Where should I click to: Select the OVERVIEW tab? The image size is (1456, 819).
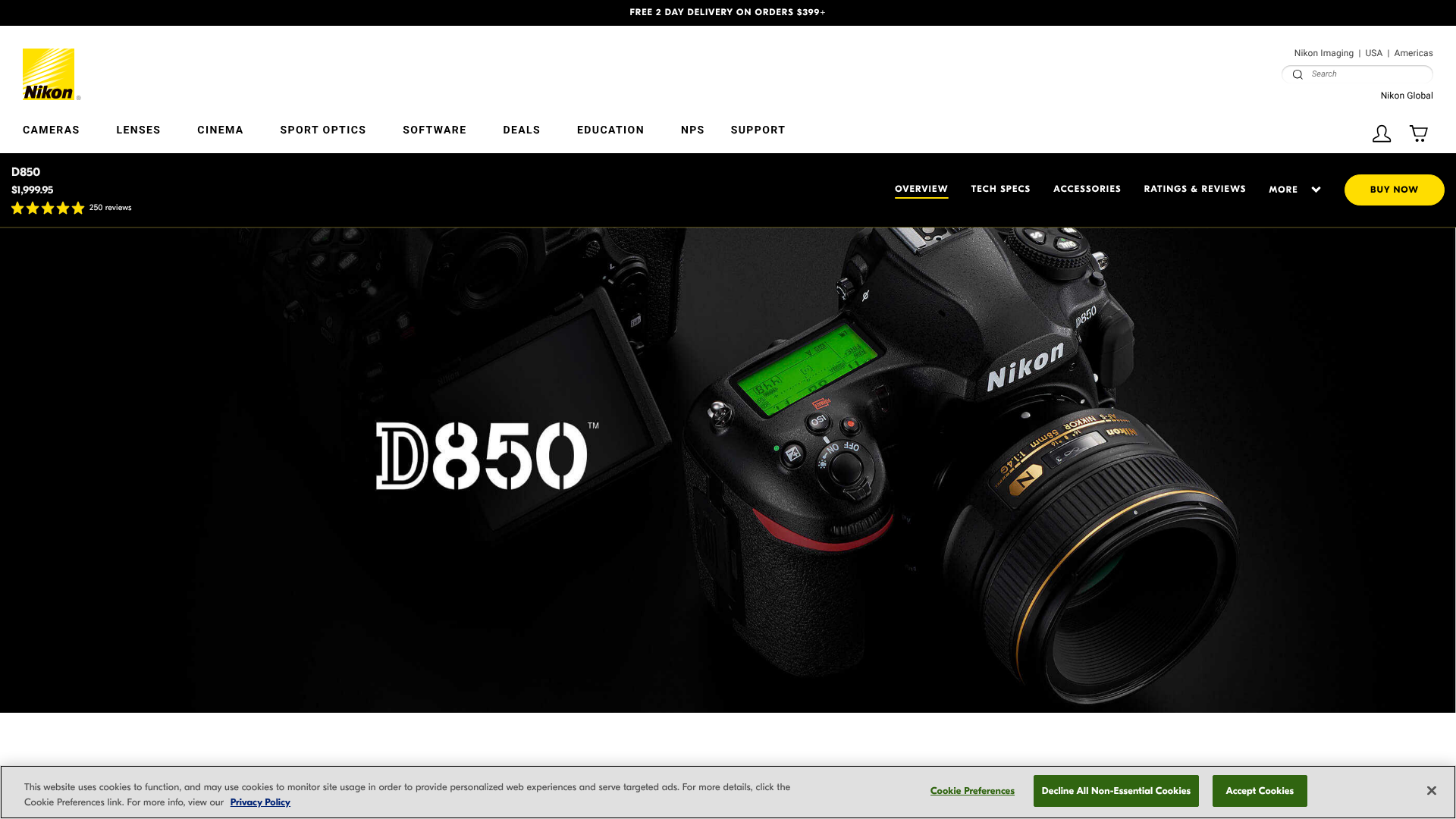coord(921,189)
